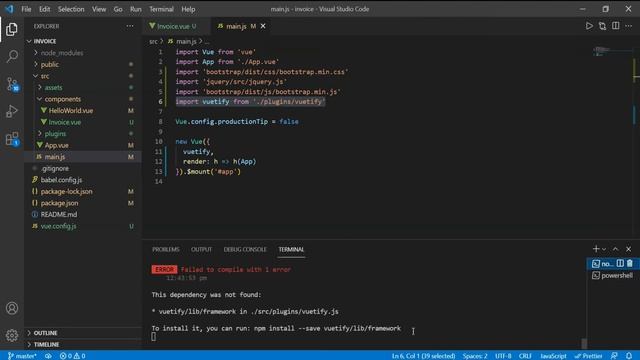Open the File menu
640x360 pixels.
pos(26,9)
